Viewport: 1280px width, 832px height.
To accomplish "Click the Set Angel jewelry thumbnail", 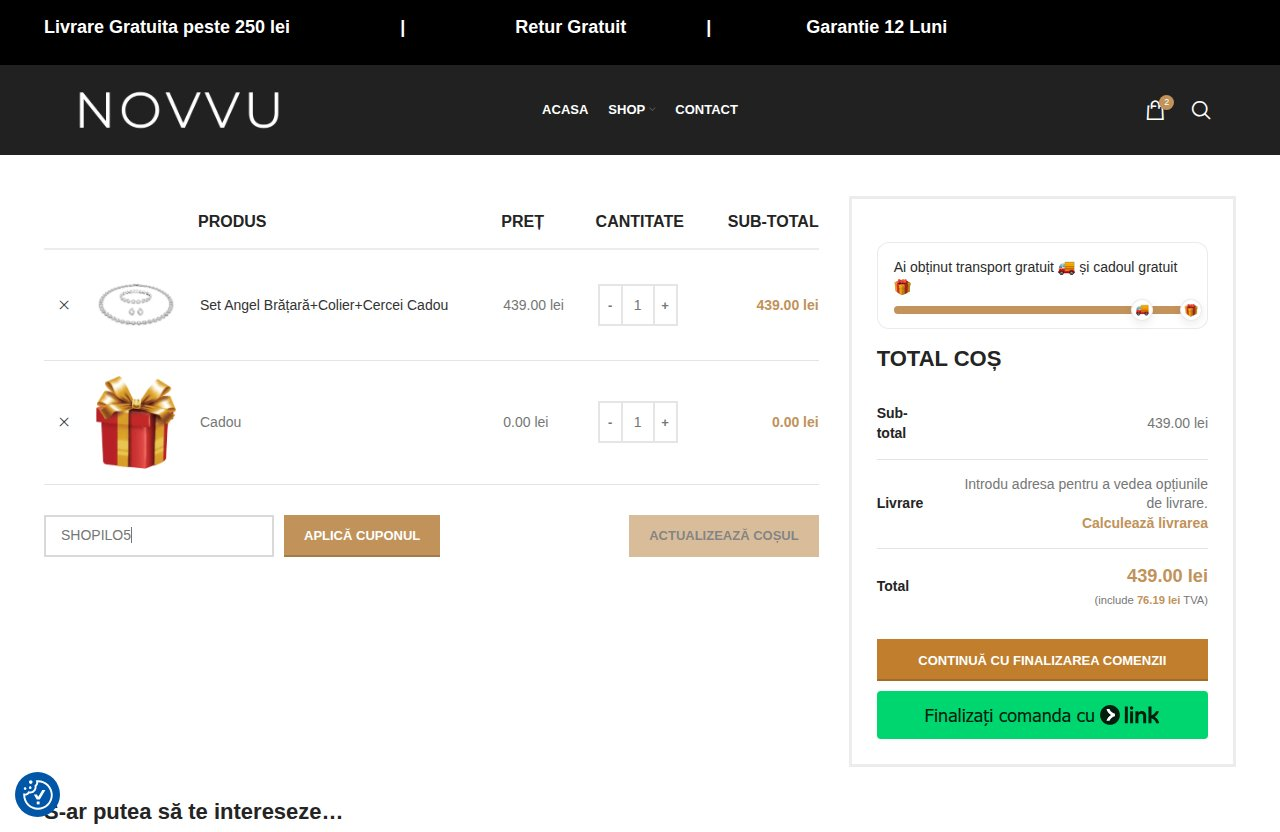I will click(x=136, y=304).
